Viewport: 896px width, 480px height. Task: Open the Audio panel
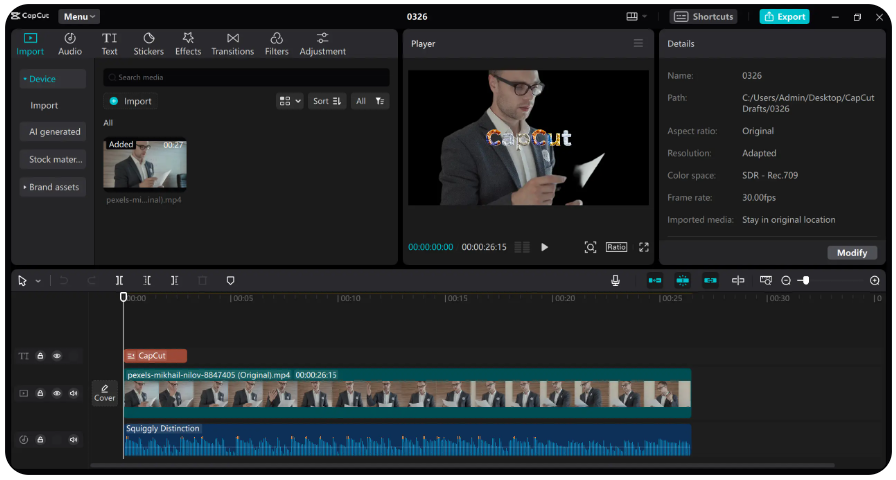point(70,44)
